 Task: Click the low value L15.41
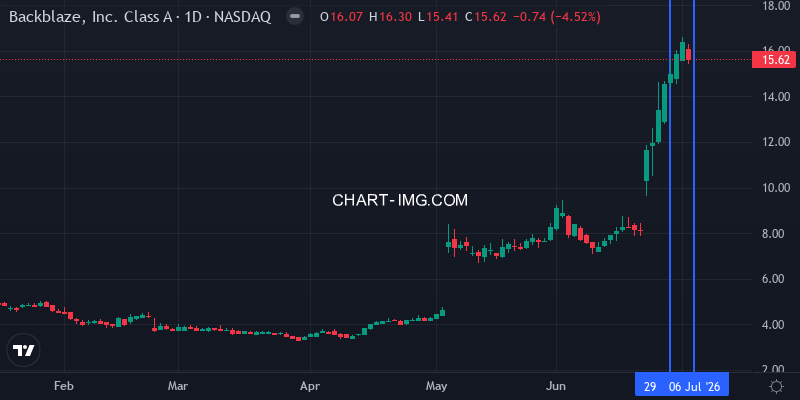(x=438, y=17)
